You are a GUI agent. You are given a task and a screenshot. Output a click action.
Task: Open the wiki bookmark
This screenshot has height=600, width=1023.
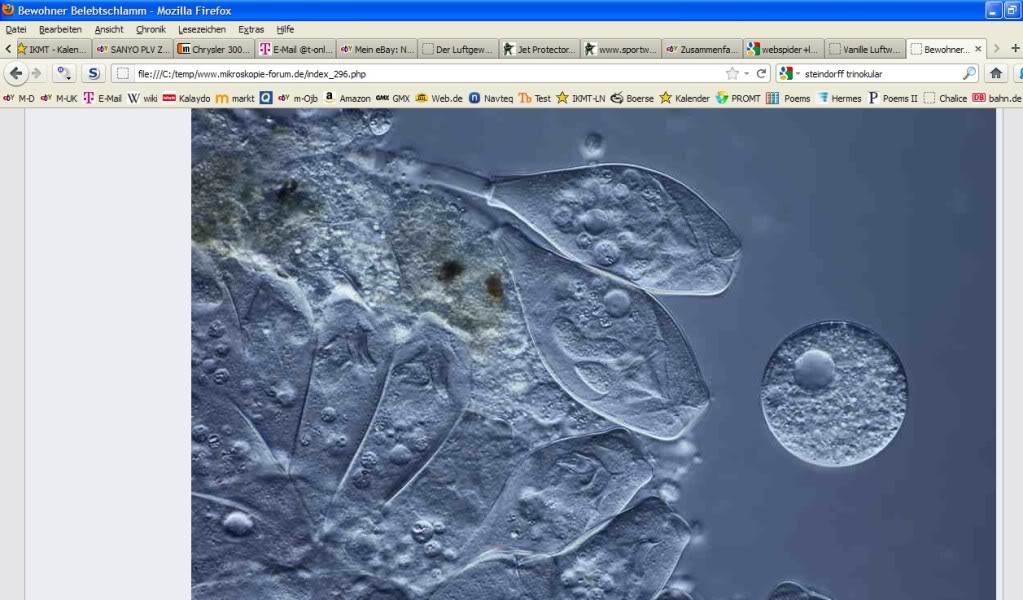pos(142,98)
